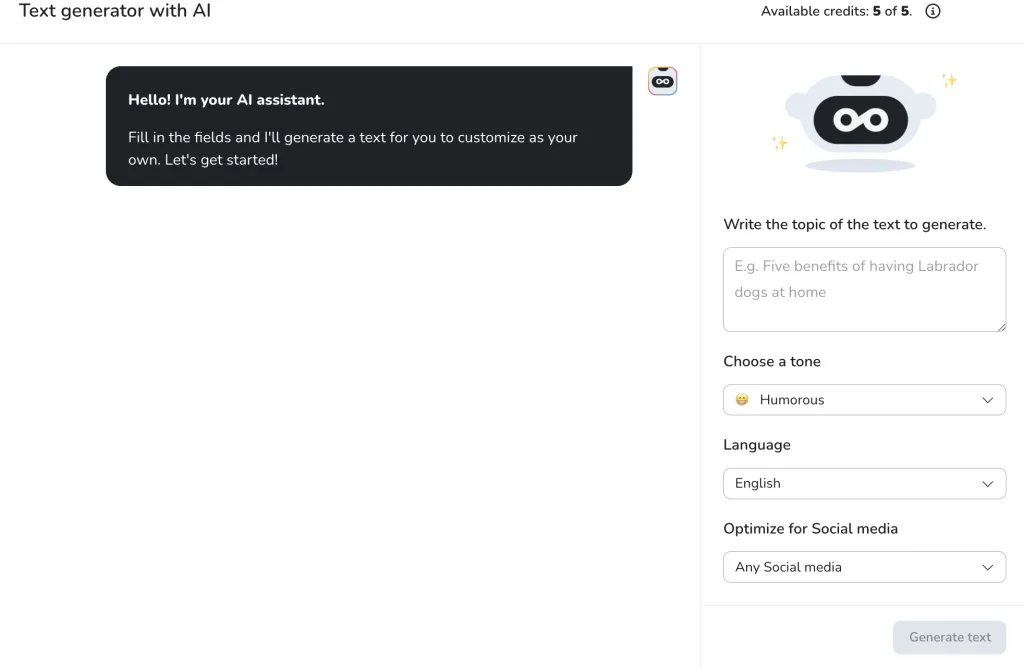The height and width of the screenshot is (668, 1024).
Task: Click the 'Choose a tone' label
Action: click(x=771, y=361)
